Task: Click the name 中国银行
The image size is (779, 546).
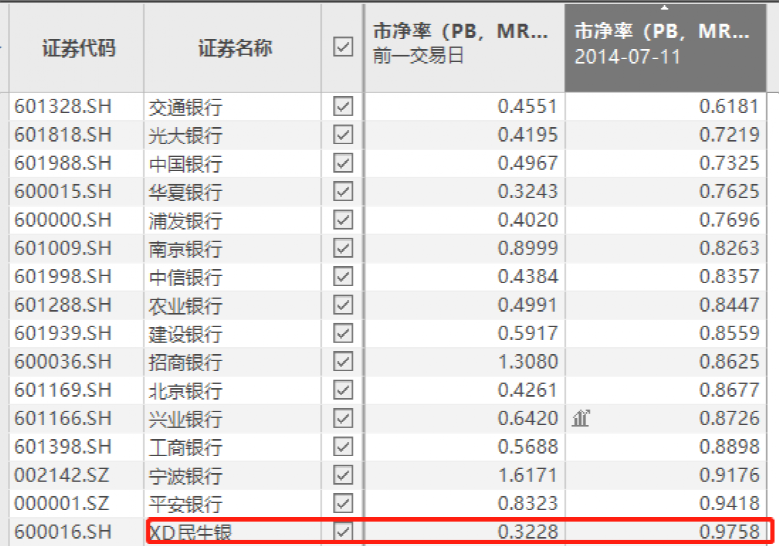Action: pyautogui.click(x=185, y=164)
